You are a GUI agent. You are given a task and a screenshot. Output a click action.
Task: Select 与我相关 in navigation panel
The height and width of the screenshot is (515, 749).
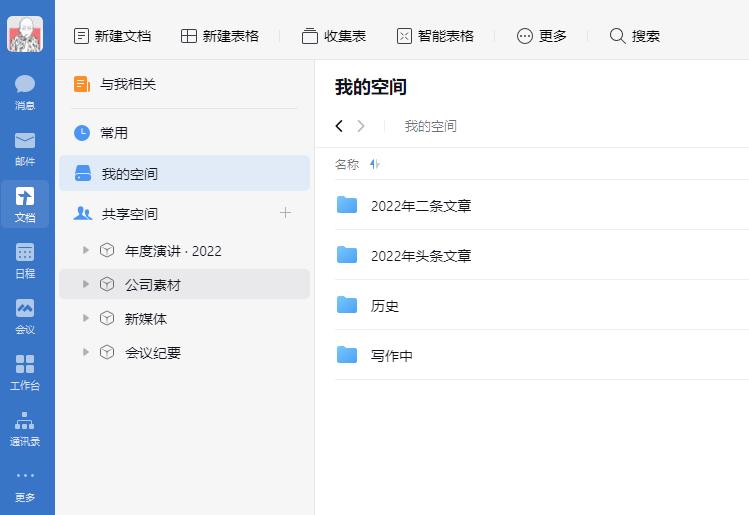[184, 84]
